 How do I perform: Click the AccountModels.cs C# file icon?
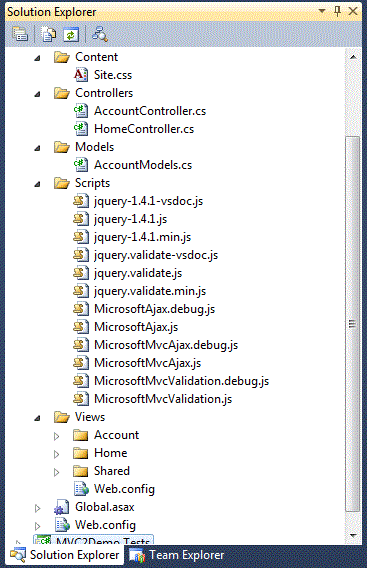81,165
